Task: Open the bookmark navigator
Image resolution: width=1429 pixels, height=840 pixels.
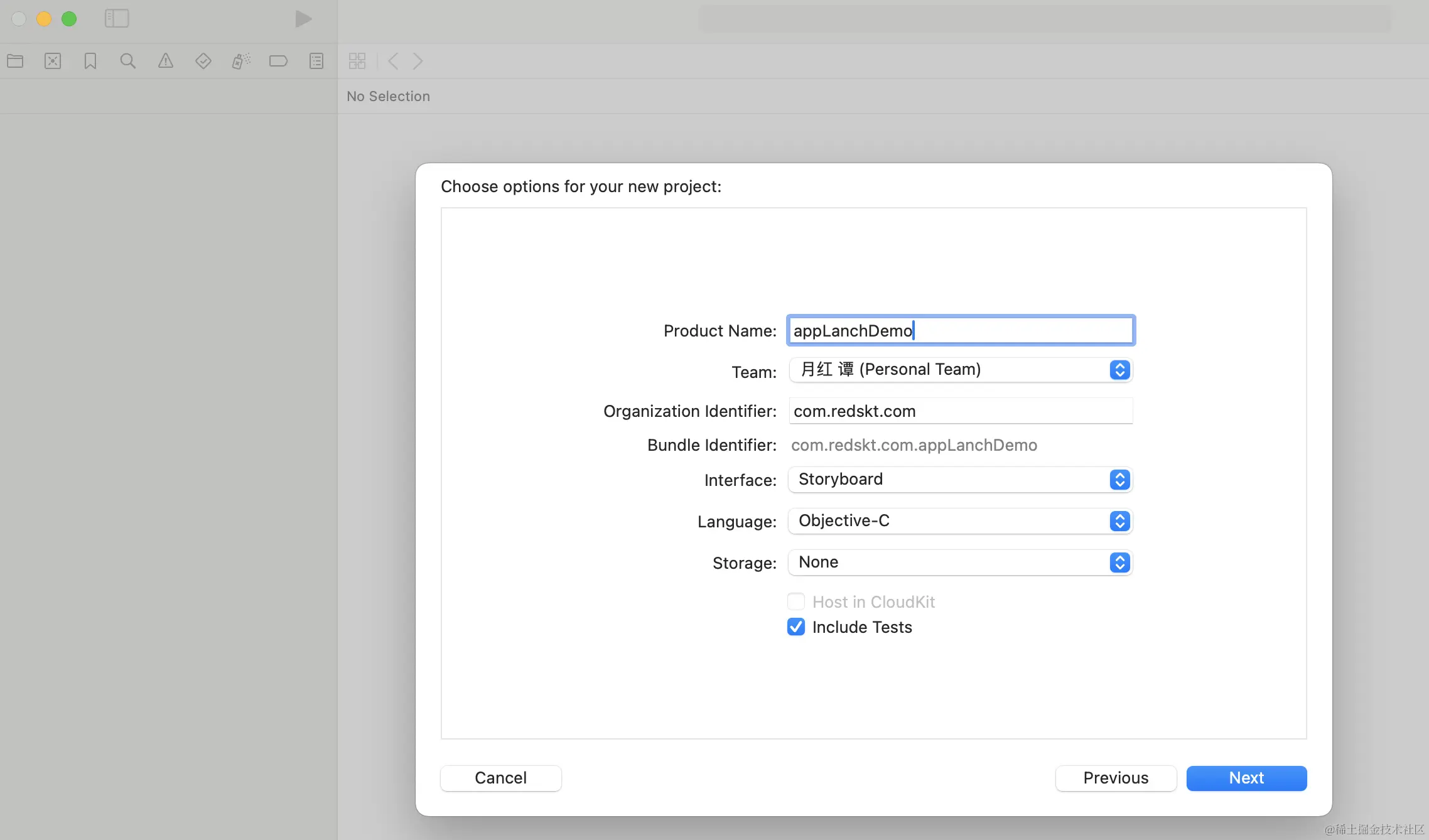Action: 90,61
